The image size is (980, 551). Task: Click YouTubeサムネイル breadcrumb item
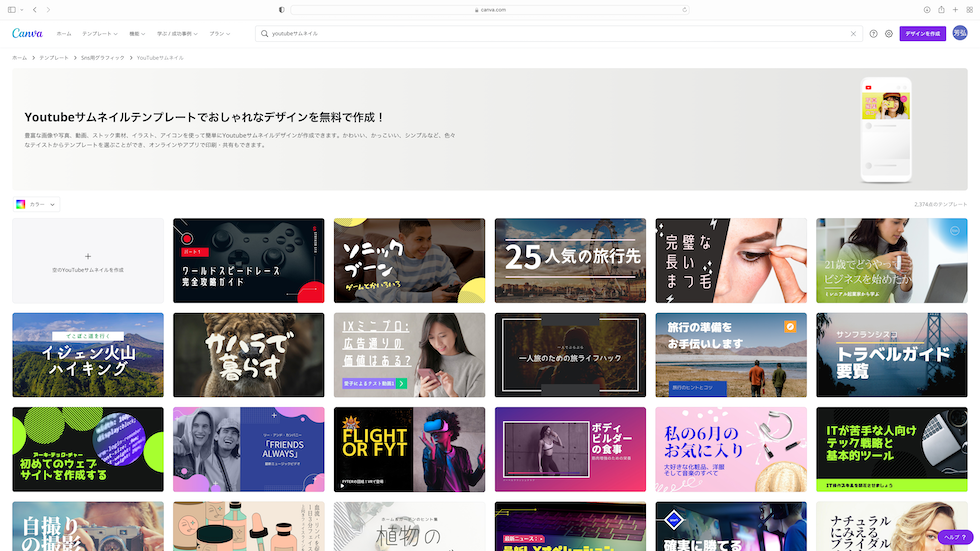click(x=160, y=57)
